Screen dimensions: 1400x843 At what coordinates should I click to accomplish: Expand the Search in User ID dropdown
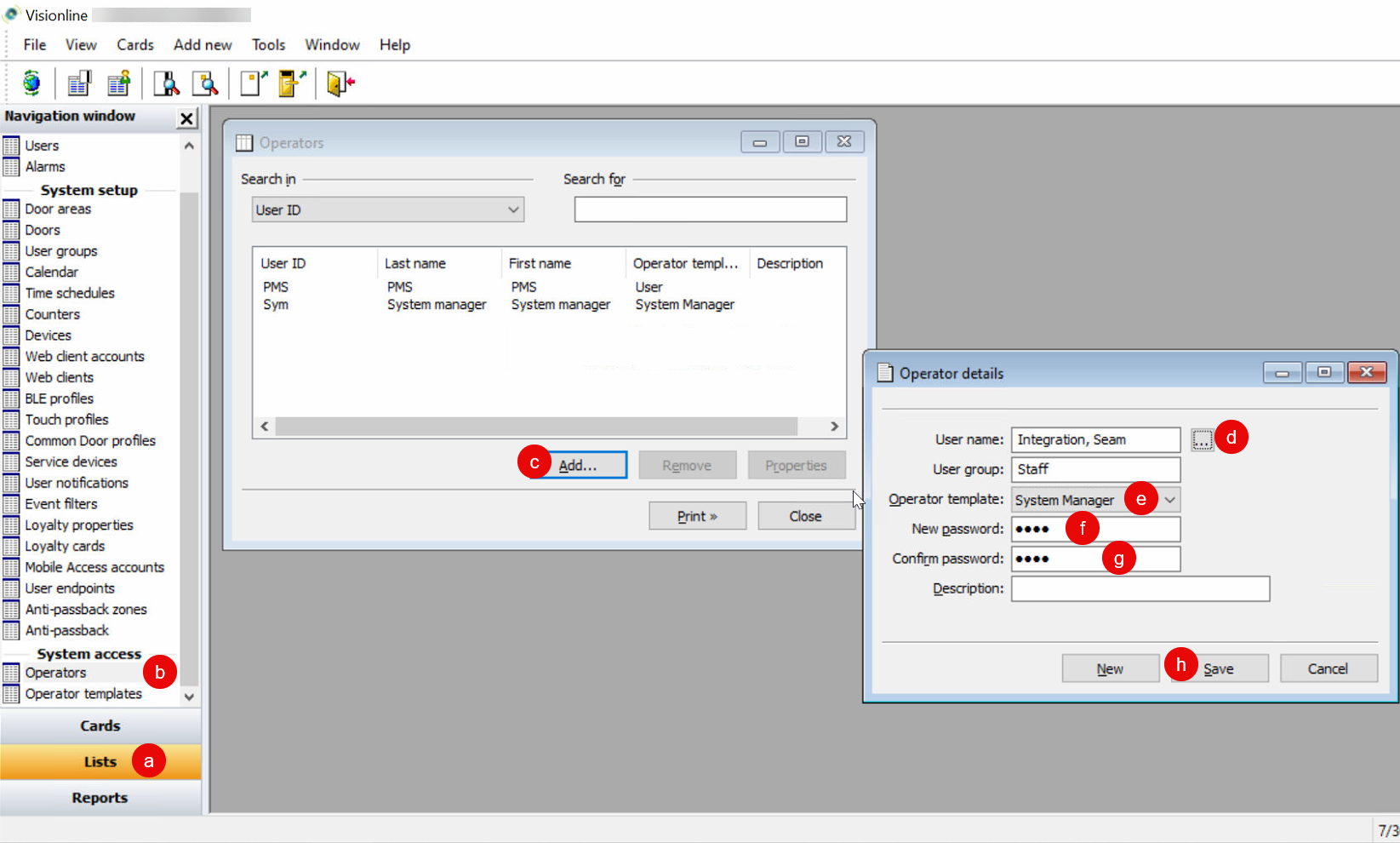coord(513,209)
